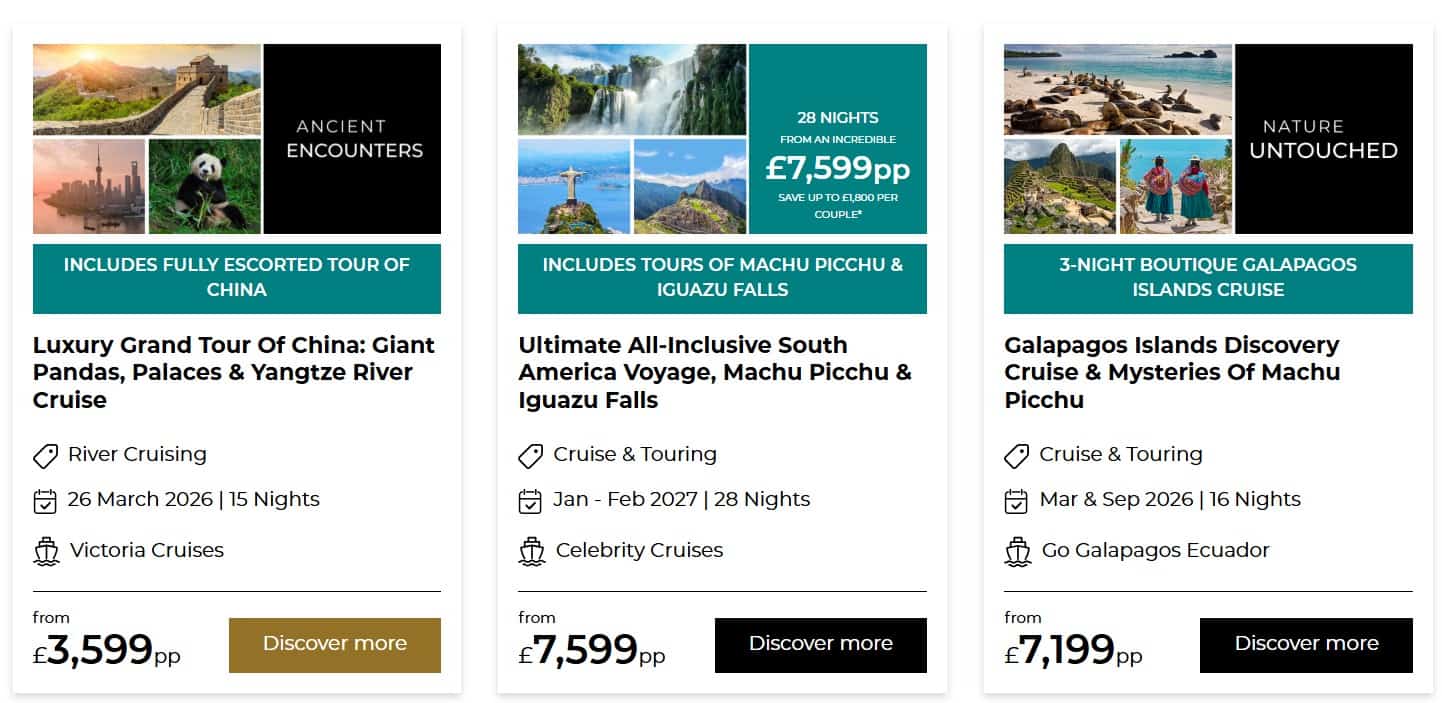Screen dimensions: 1442x703
Task: Click the ship icon beside Go Galapagos Ecuador
Action: 1018,551
